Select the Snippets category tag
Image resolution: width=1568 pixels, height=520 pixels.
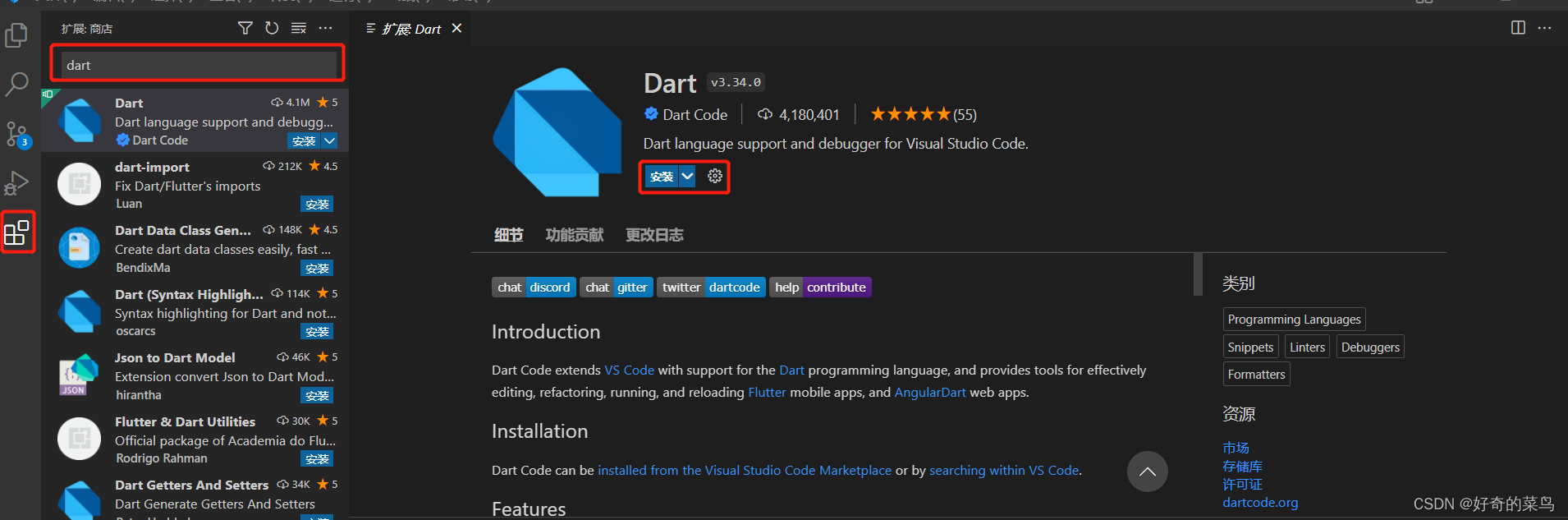[x=1250, y=347]
